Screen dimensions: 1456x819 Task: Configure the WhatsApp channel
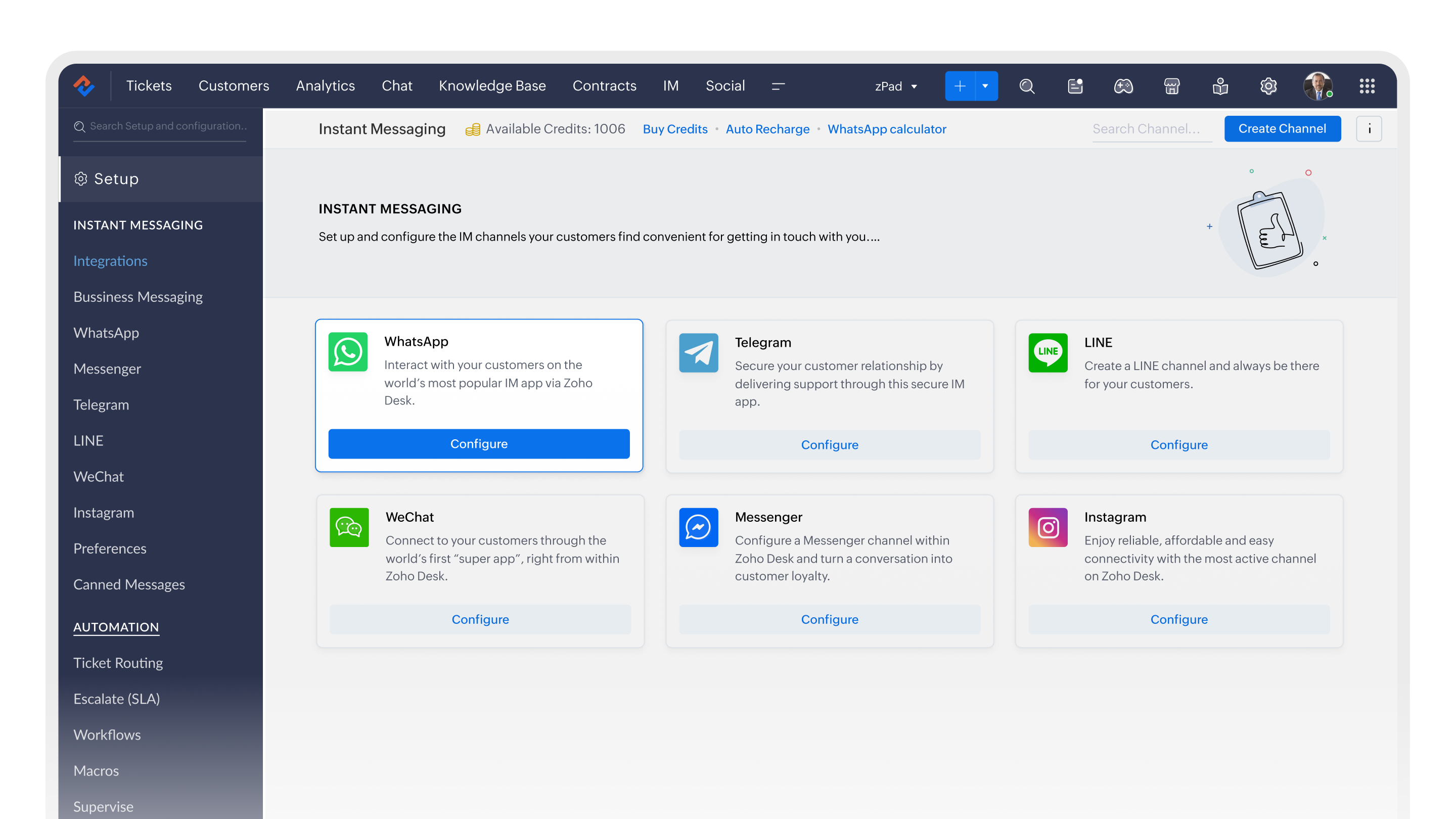point(479,444)
